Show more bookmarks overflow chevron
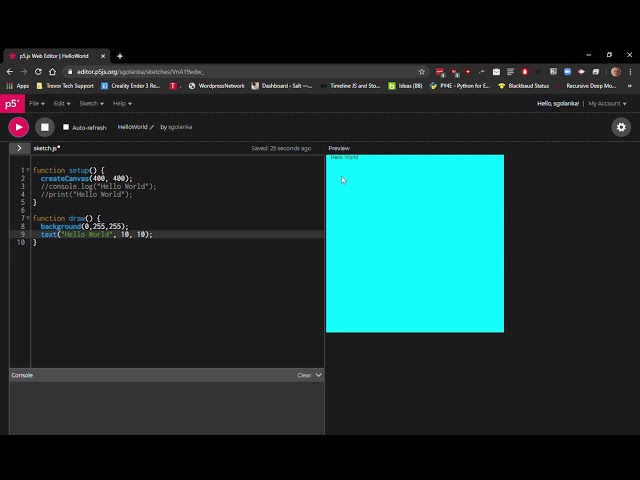 [x=629, y=86]
